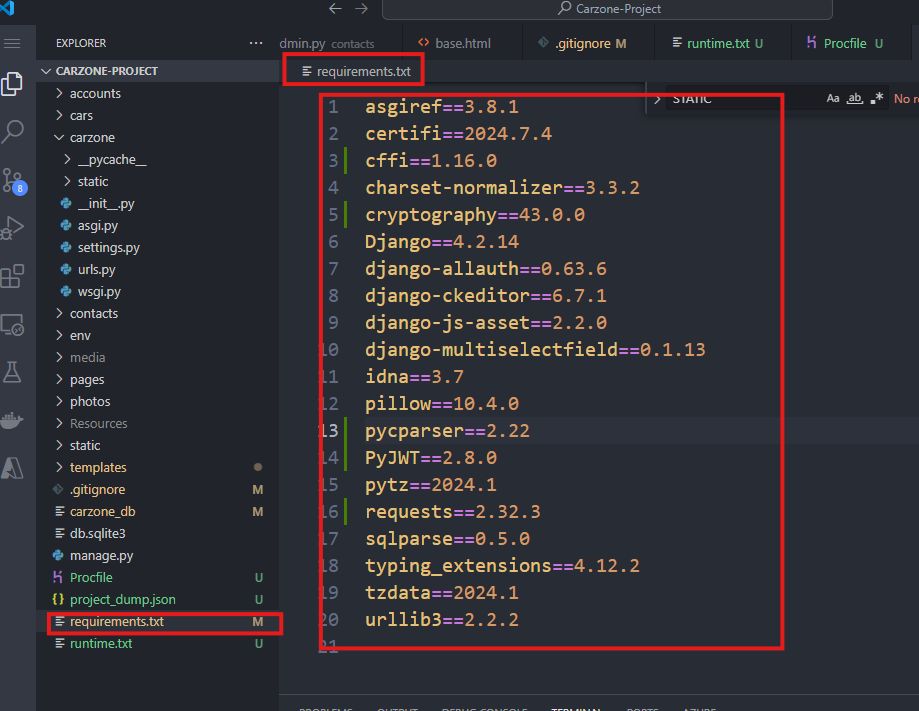Open Explorer more actions ellipsis
This screenshot has width=919, height=711.
pos(256,43)
